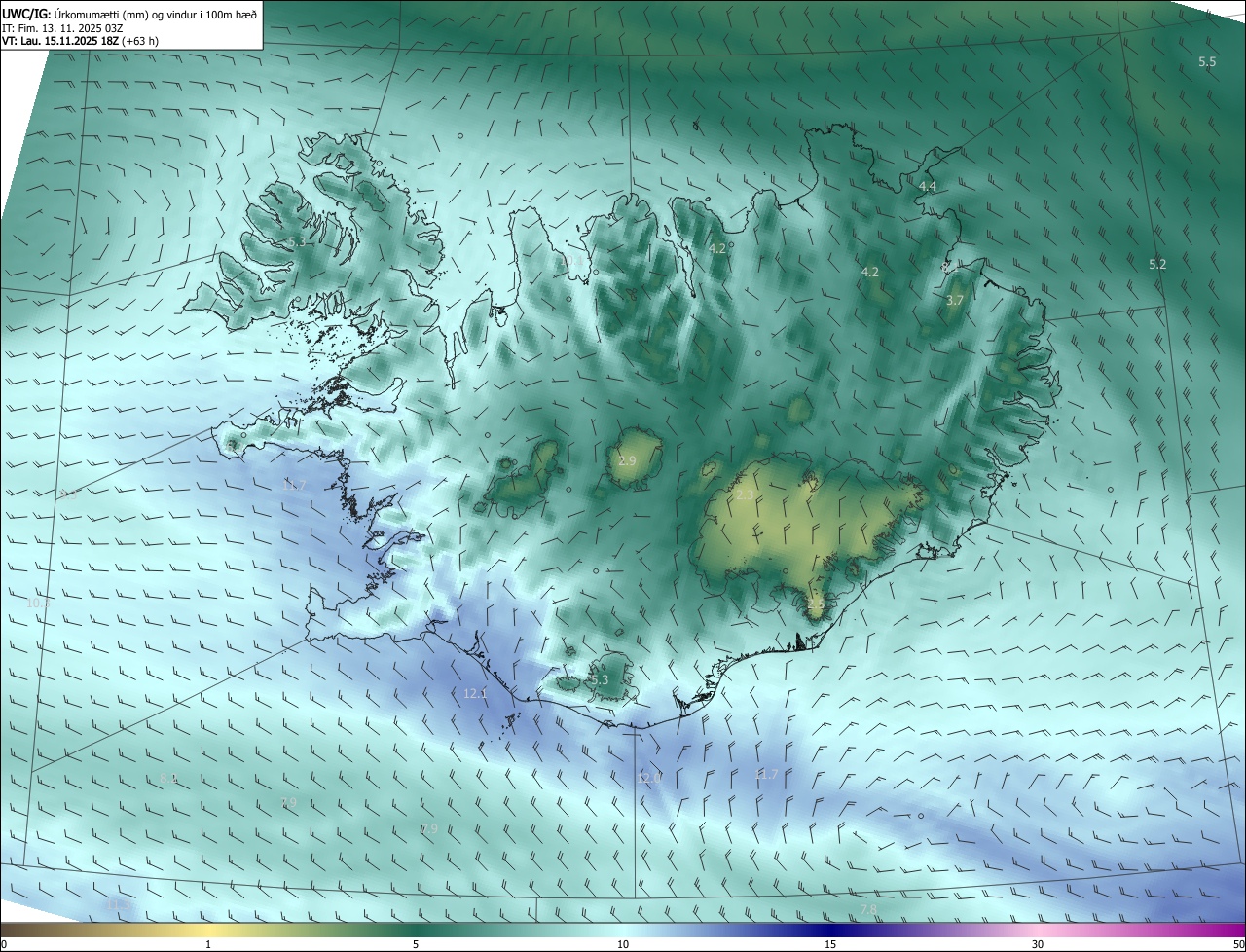Click the colour scale tick label 15
This screenshot has width=1246, height=952.
[830, 944]
